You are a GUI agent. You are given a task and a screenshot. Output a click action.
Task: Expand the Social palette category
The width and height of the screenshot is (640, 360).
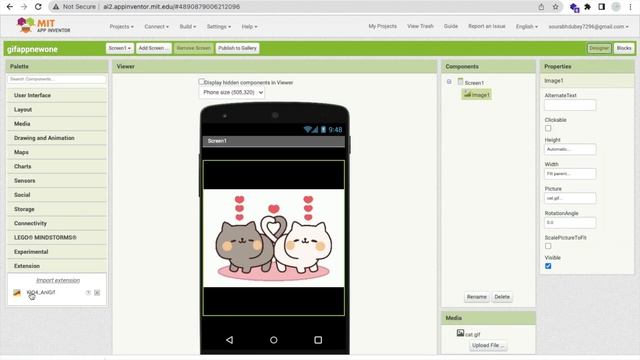57,195
